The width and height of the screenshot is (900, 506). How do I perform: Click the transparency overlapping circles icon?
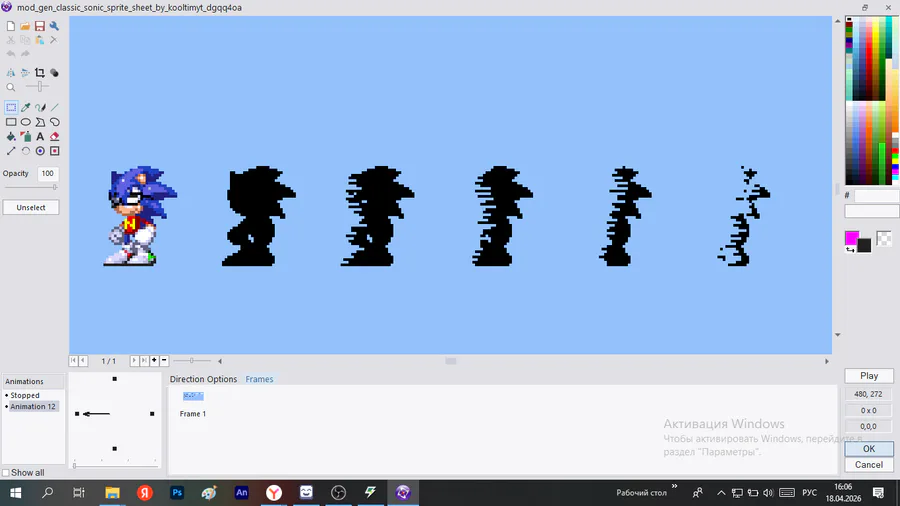(x=54, y=73)
